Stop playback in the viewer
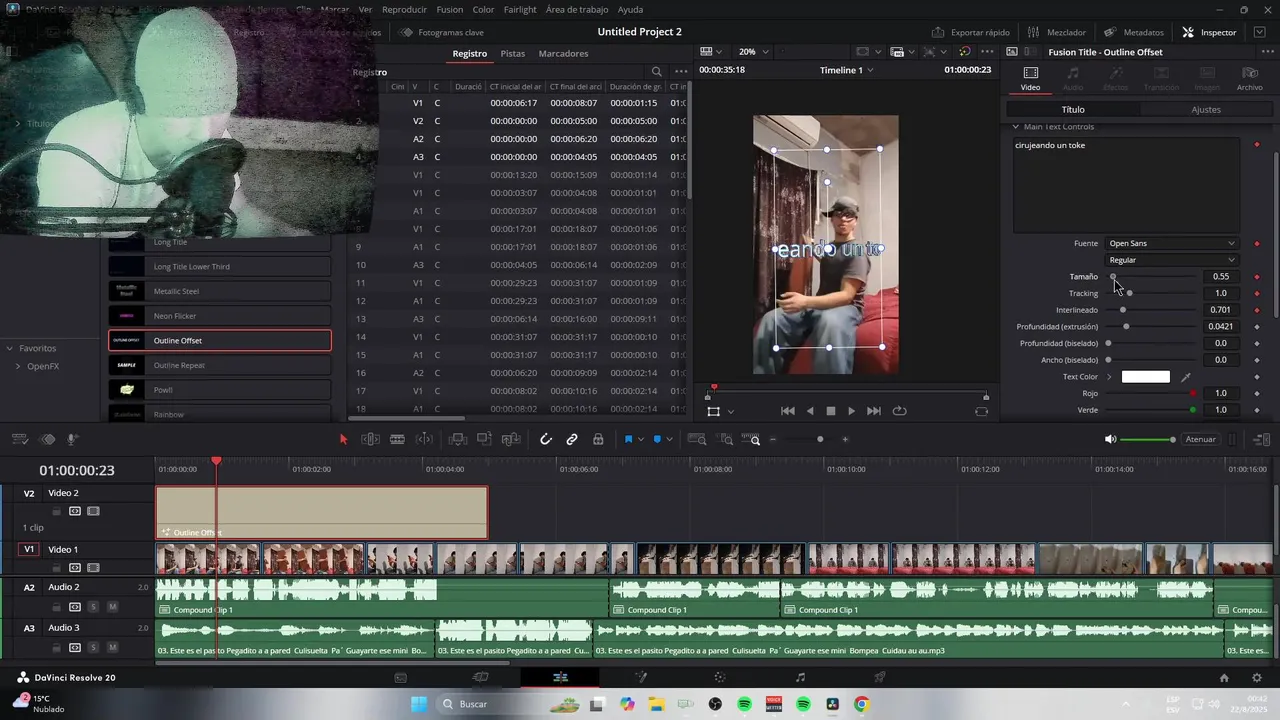 pyautogui.click(x=830, y=411)
